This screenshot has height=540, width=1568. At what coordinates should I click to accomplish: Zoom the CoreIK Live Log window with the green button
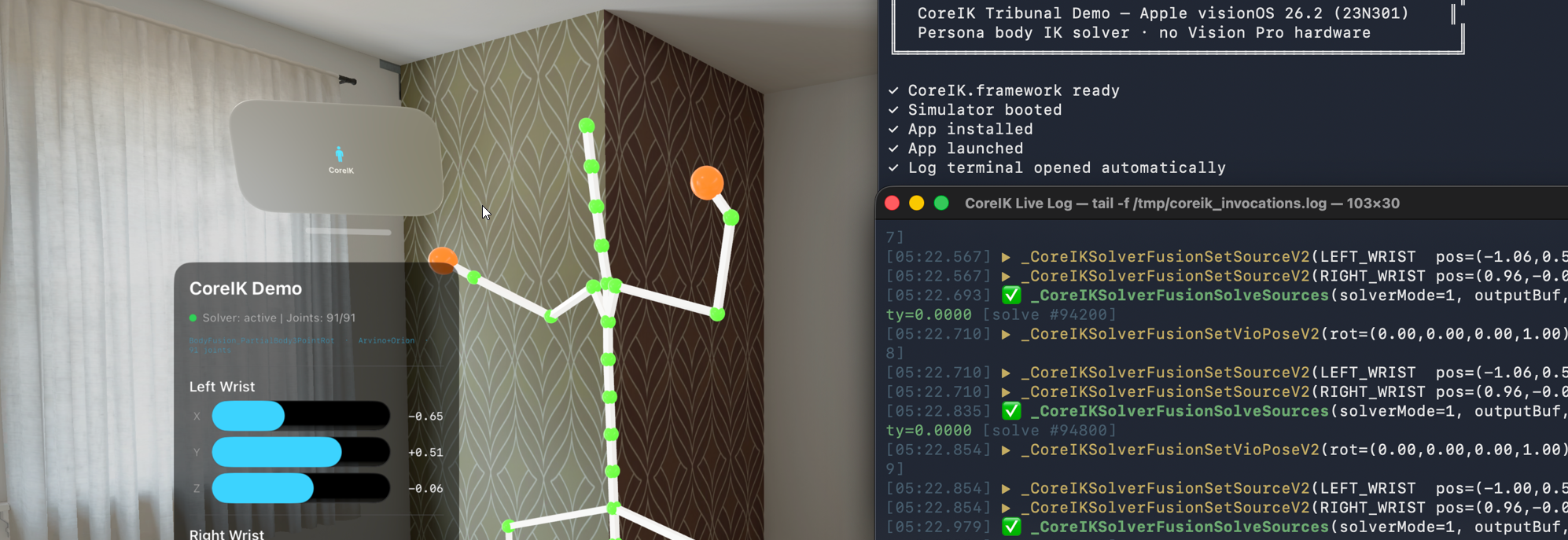click(x=940, y=204)
